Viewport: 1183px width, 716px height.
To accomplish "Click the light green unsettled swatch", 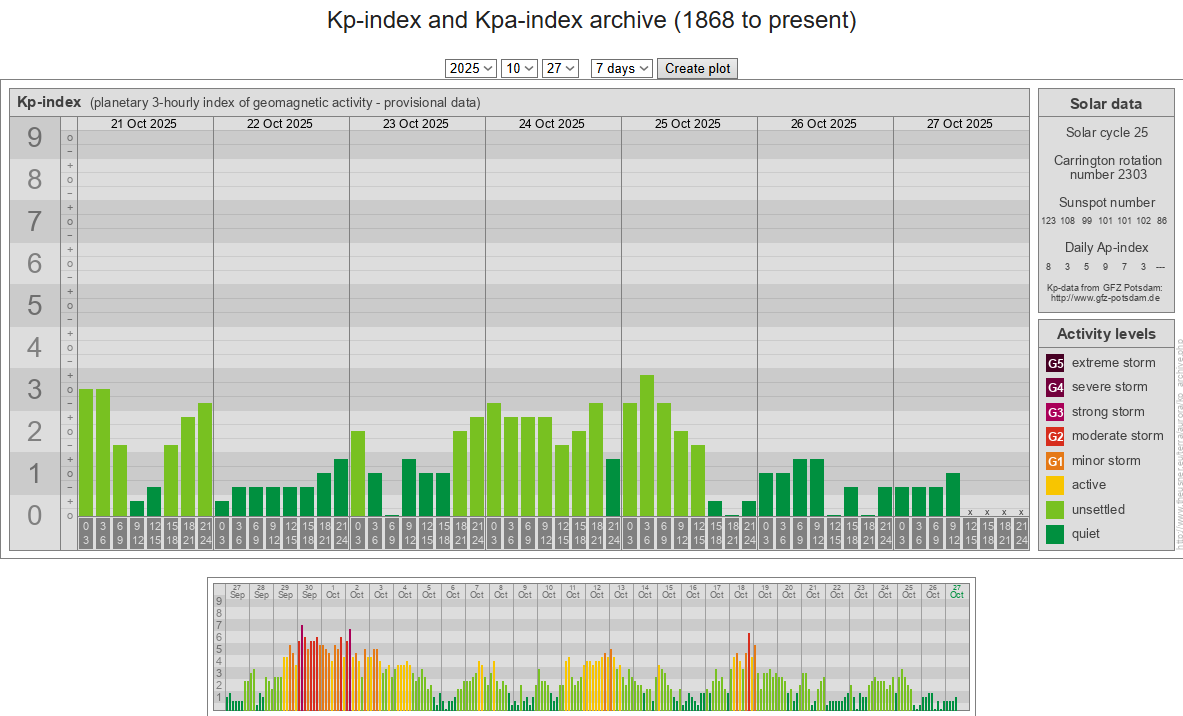I will (x=1055, y=510).
